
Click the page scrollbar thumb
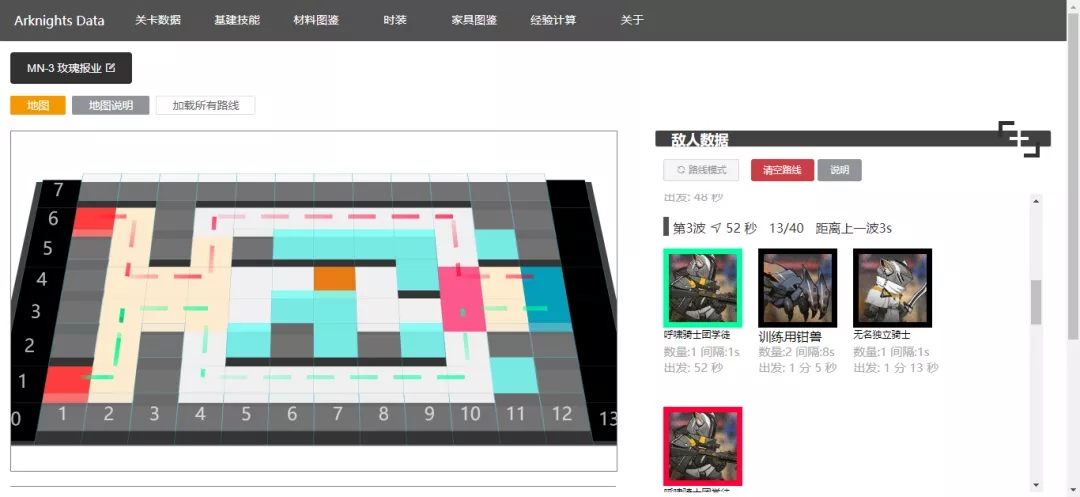coord(1073,176)
